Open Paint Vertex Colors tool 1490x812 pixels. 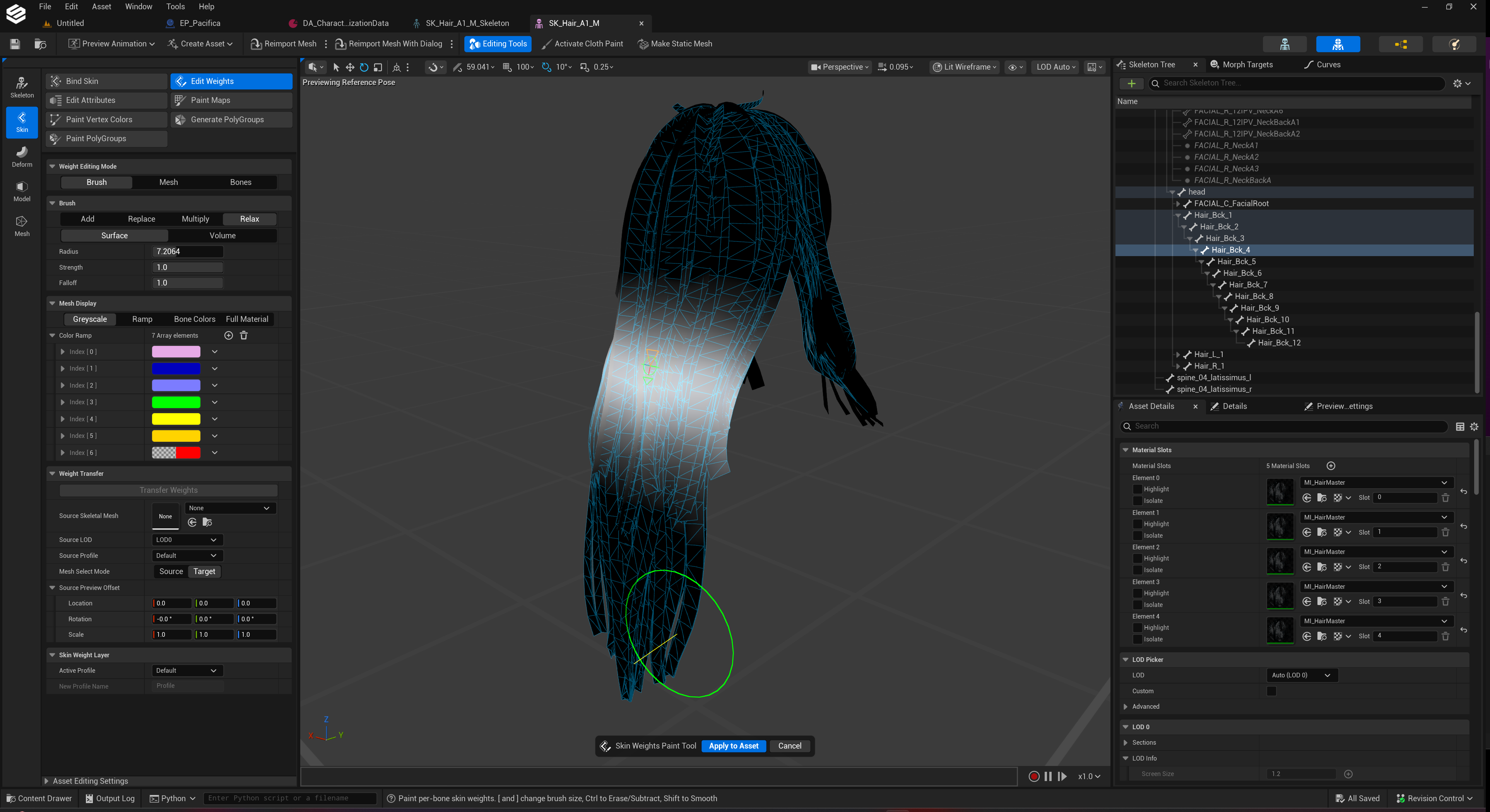tap(107, 120)
